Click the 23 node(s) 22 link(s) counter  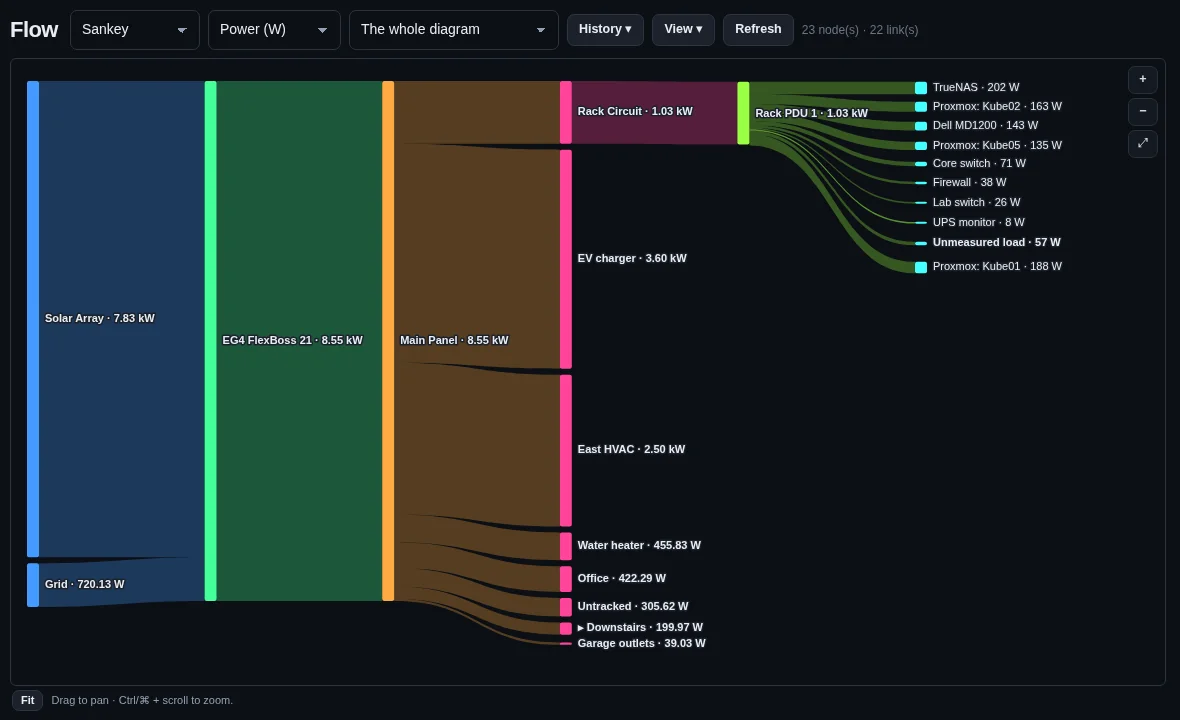(859, 30)
